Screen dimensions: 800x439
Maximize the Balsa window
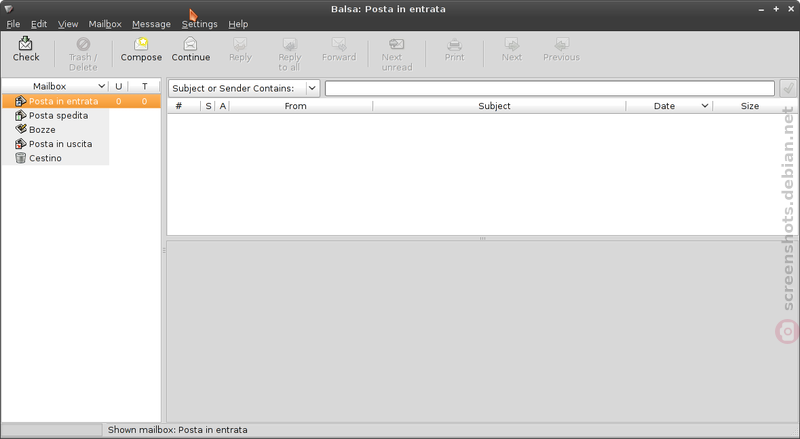click(776, 9)
